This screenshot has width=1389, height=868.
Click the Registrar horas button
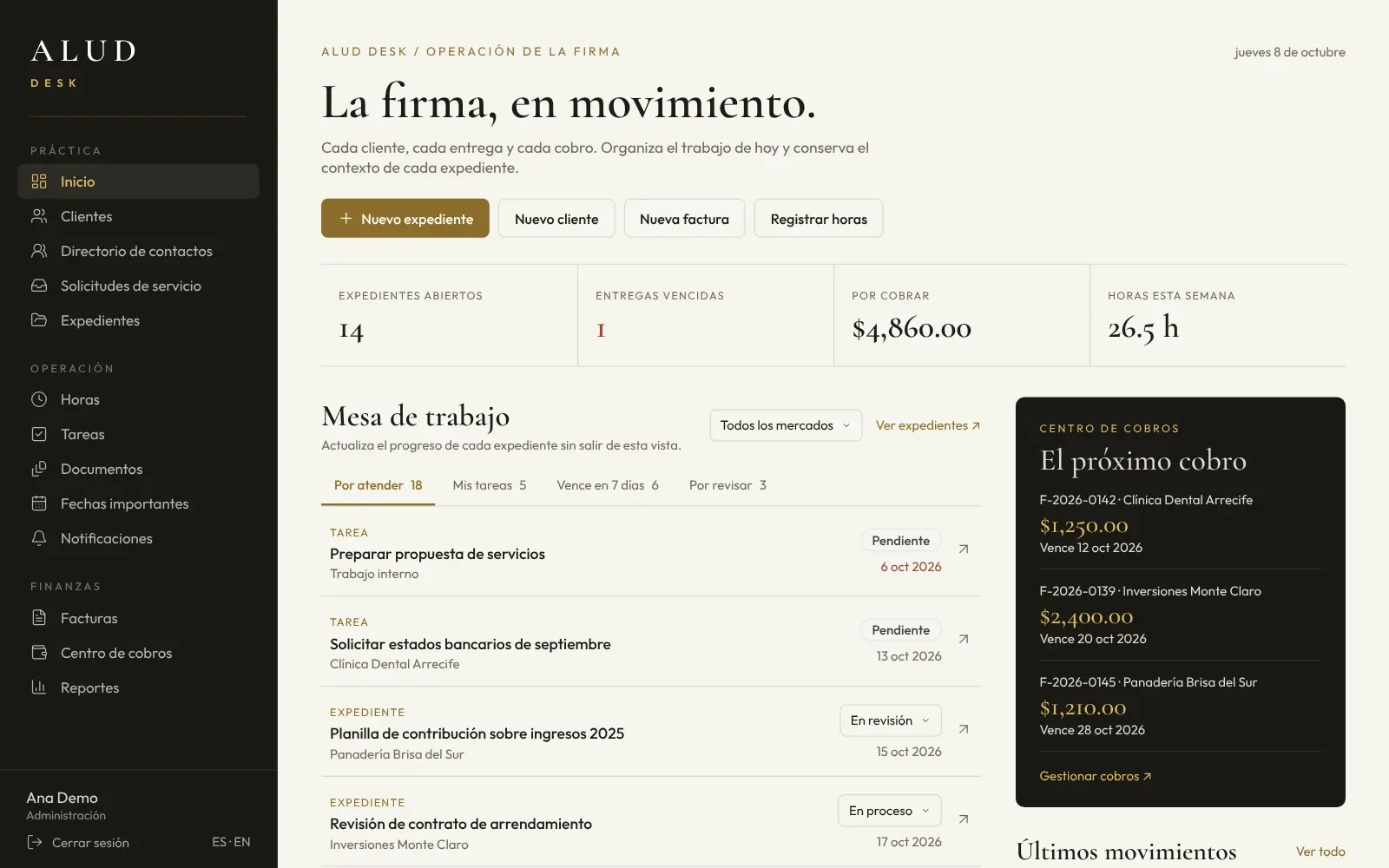coord(819,219)
